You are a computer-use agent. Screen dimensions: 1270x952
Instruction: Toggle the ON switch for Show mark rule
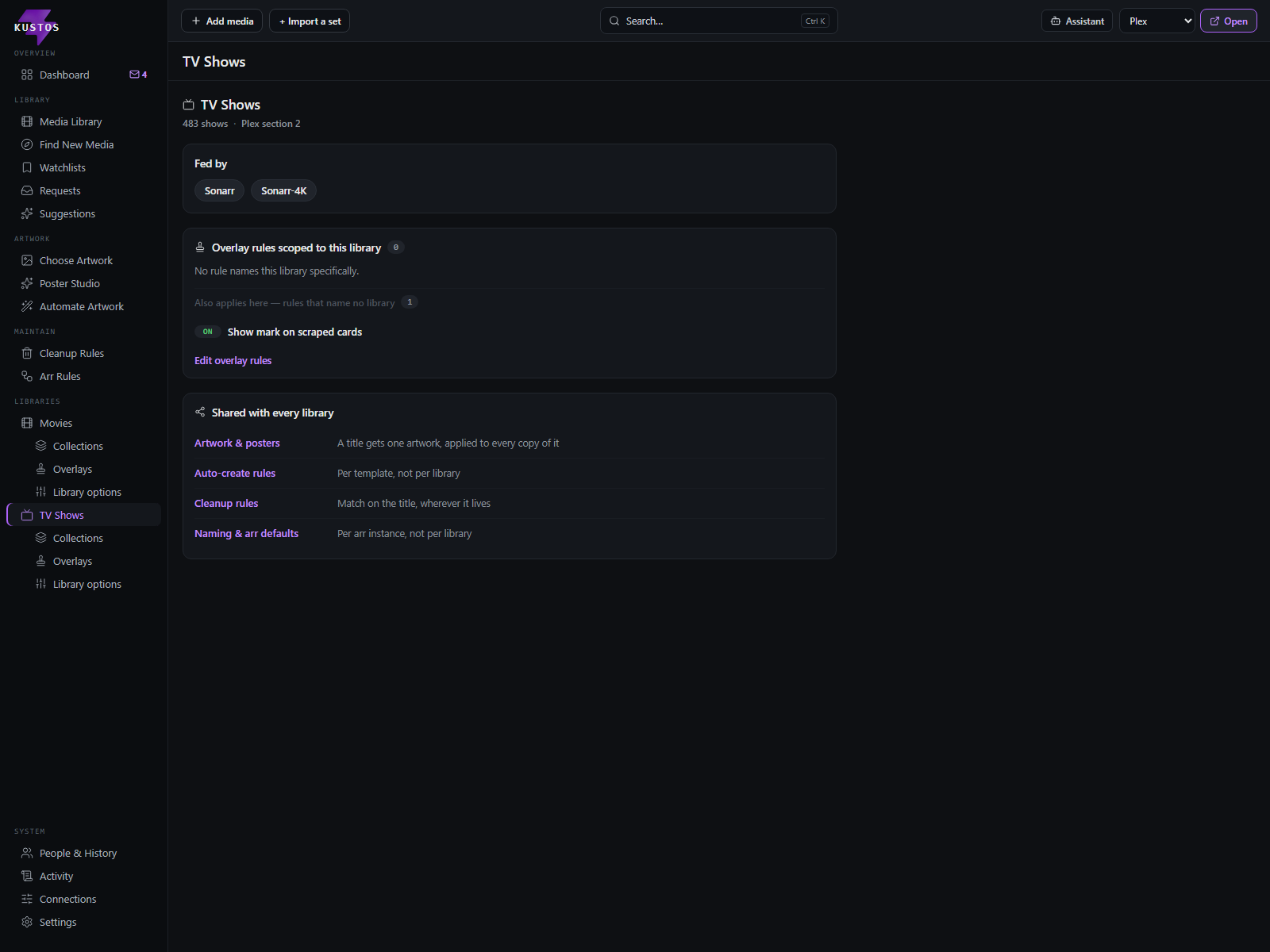[207, 332]
